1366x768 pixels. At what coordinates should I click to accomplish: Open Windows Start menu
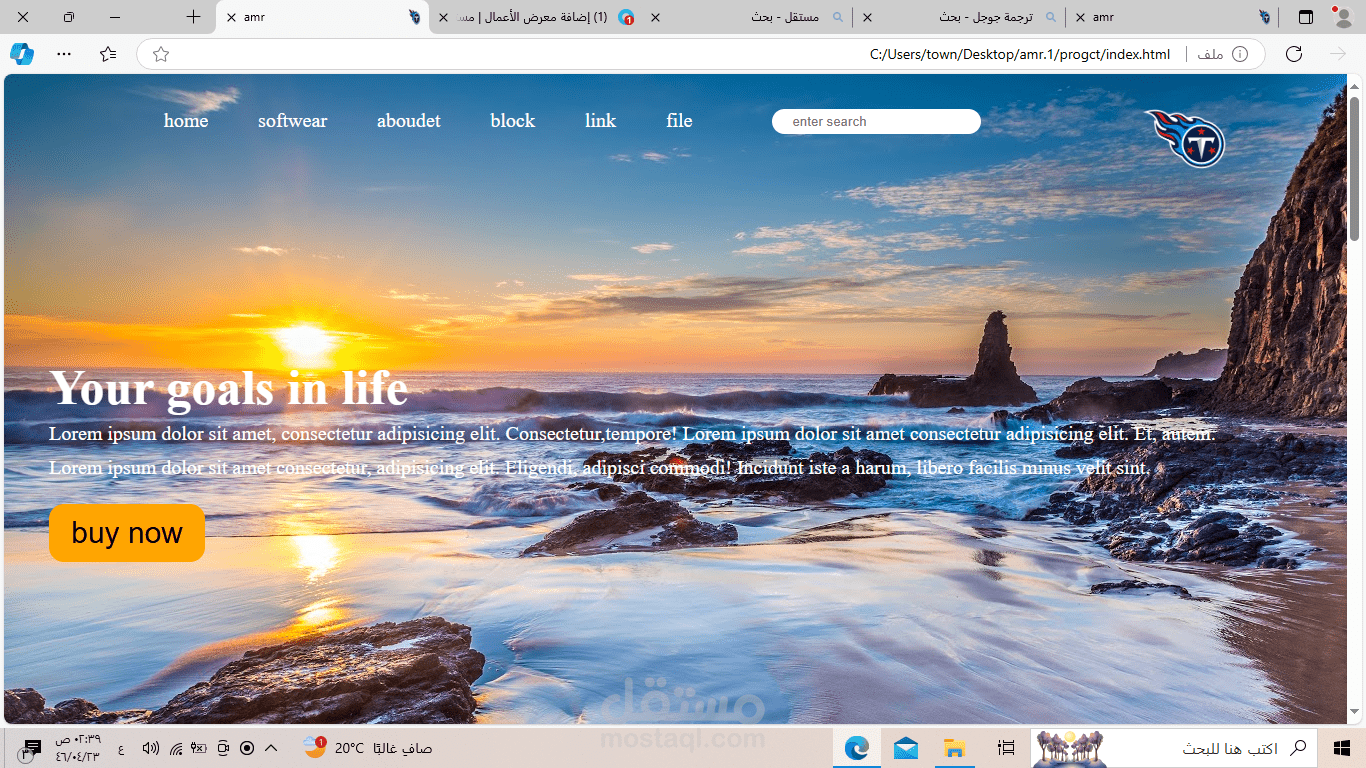1342,748
